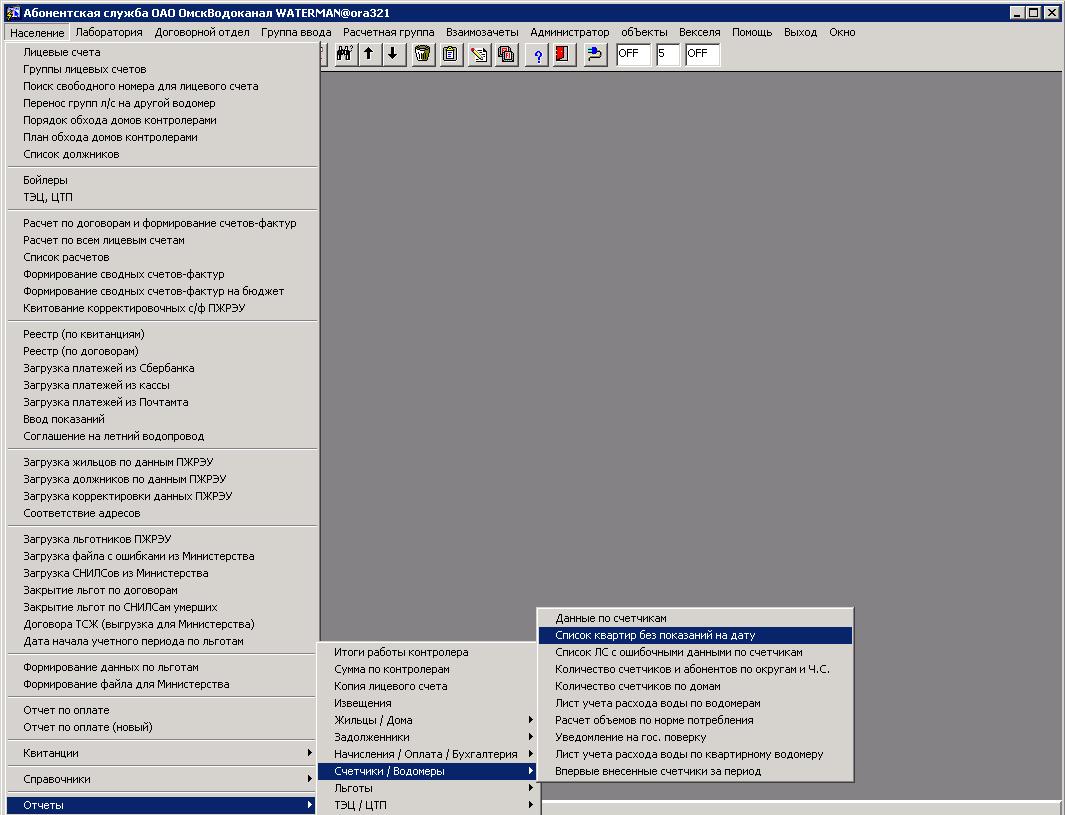
Task: Open the Жильцы / Дома submenu
Action: [x=428, y=720]
